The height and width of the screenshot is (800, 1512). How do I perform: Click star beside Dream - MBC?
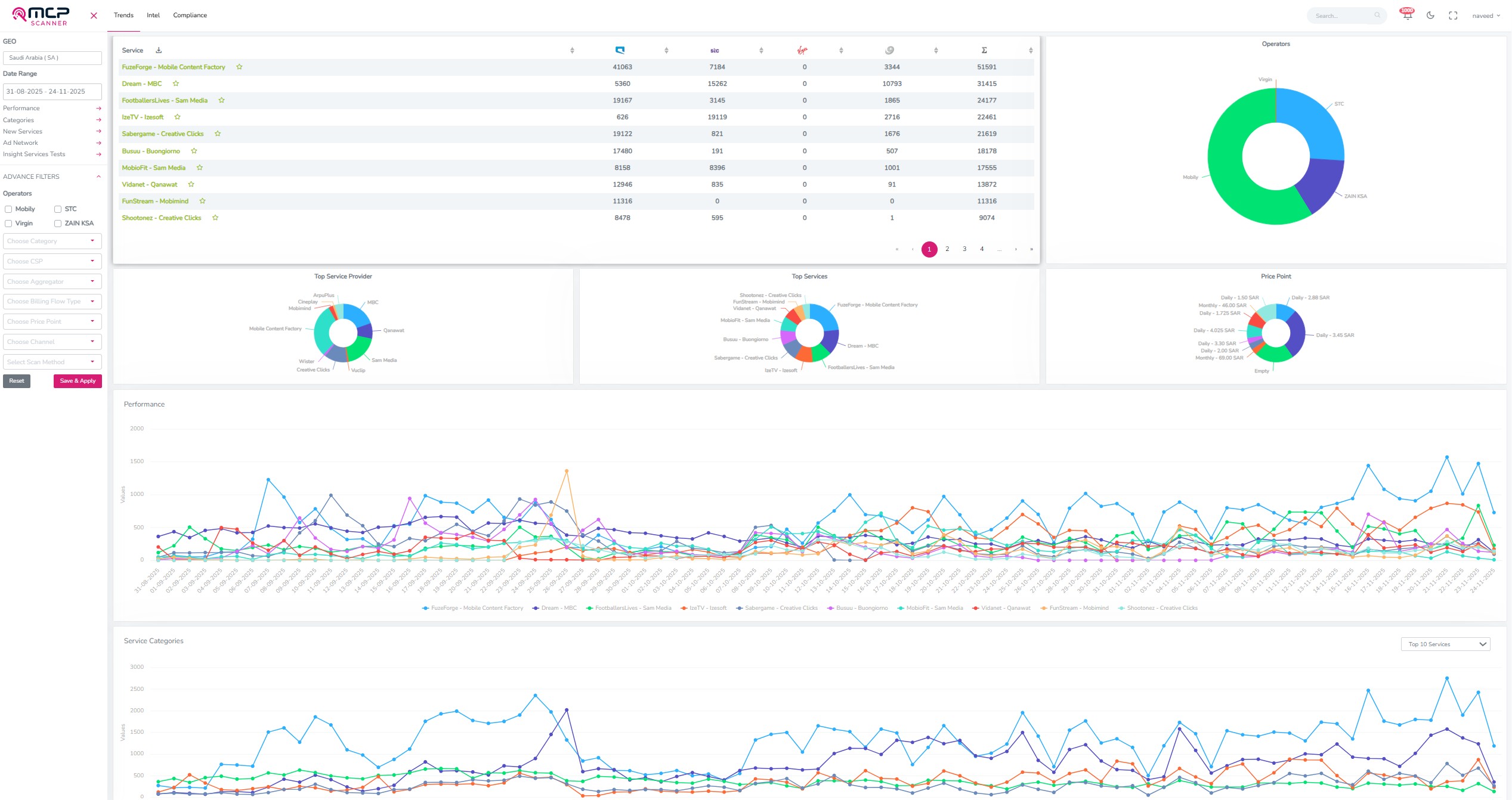[176, 83]
